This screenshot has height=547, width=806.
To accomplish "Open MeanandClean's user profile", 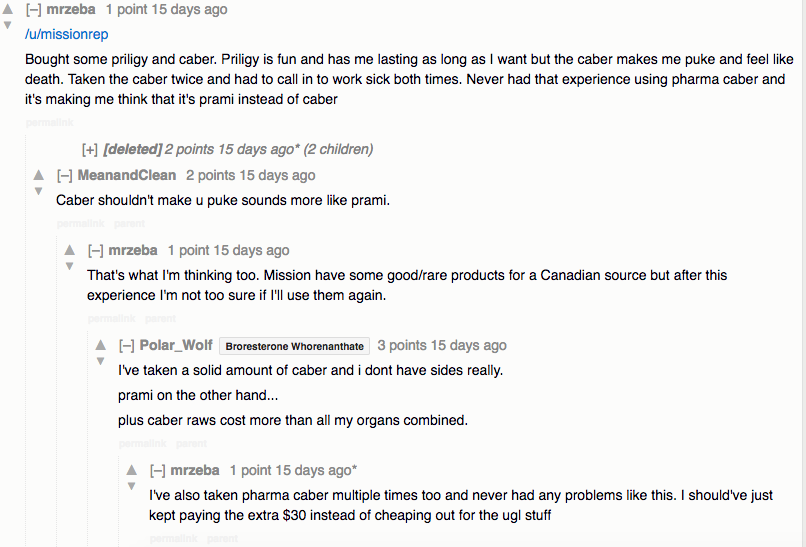I will pos(127,175).
